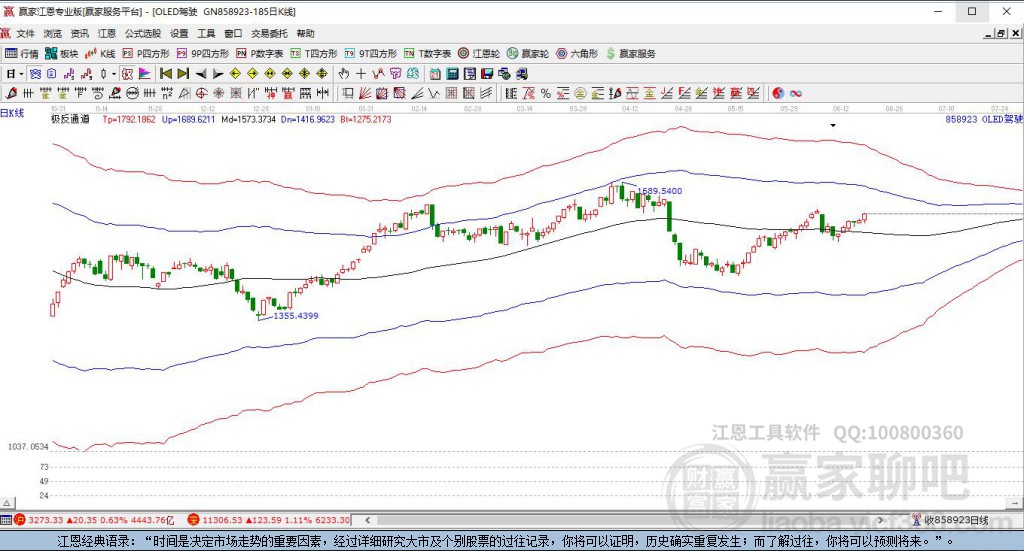This screenshot has width=1024, height=551.
Task: Click the 858923 OLED stock name label
Action: (x=984, y=119)
